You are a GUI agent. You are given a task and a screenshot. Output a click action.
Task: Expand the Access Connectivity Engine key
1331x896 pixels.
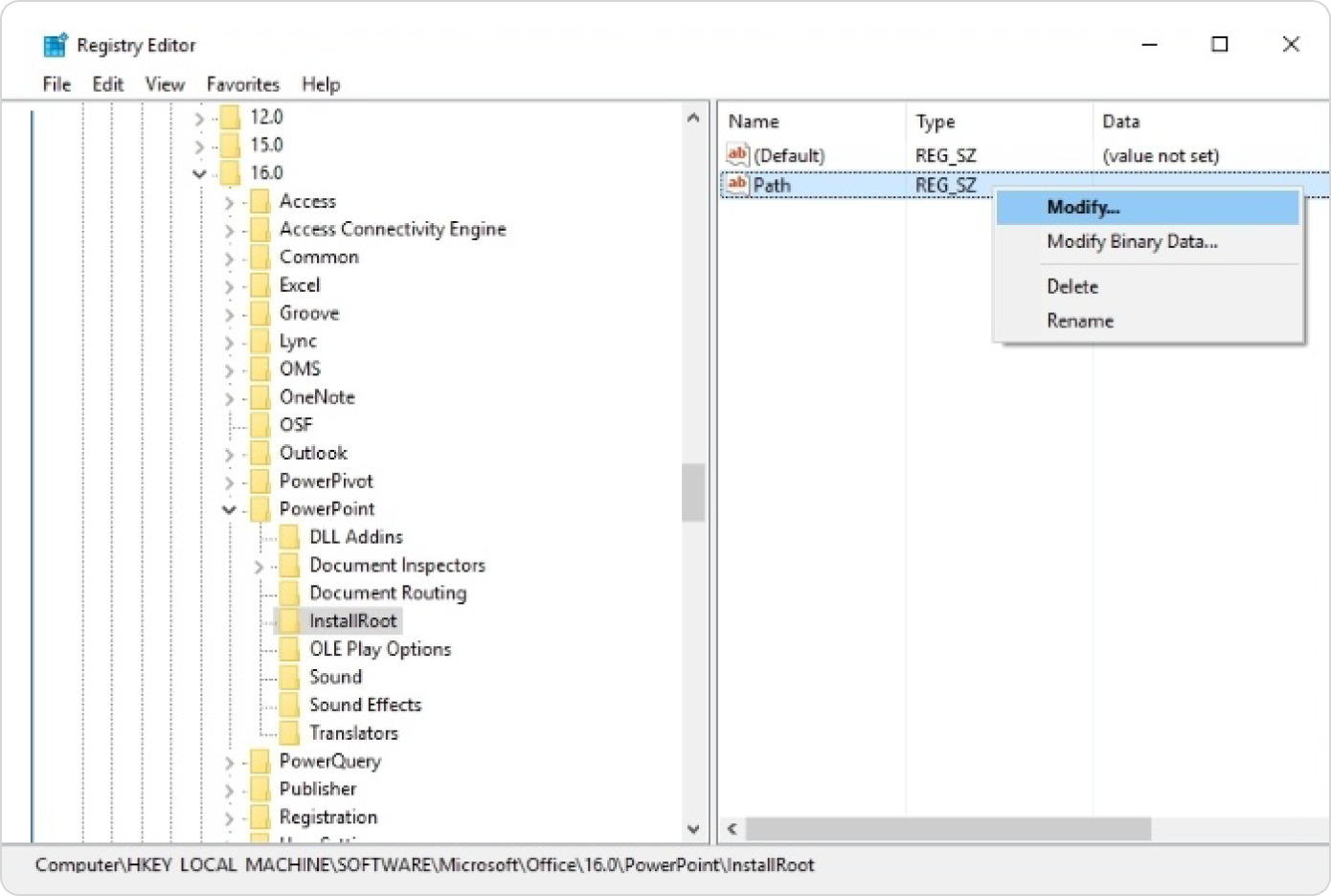click(229, 230)
